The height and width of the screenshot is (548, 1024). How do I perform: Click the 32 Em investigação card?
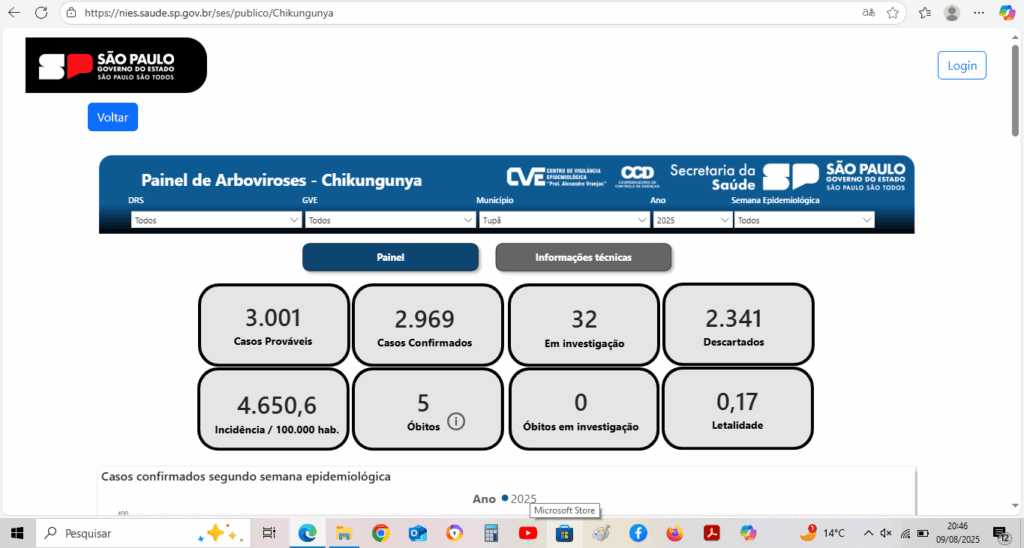click(584, 325)
